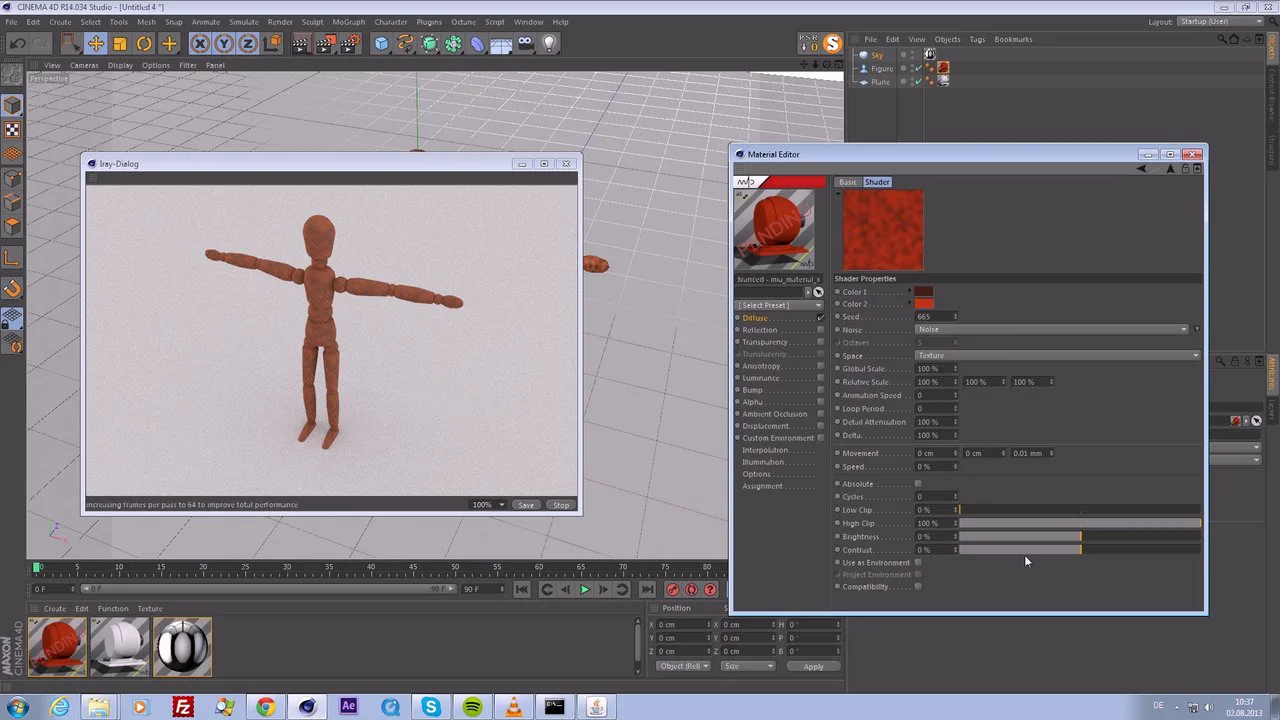Tick the Absolute checkbox in shader properties
Screen dimensions: 1280x720
[918, 484]
